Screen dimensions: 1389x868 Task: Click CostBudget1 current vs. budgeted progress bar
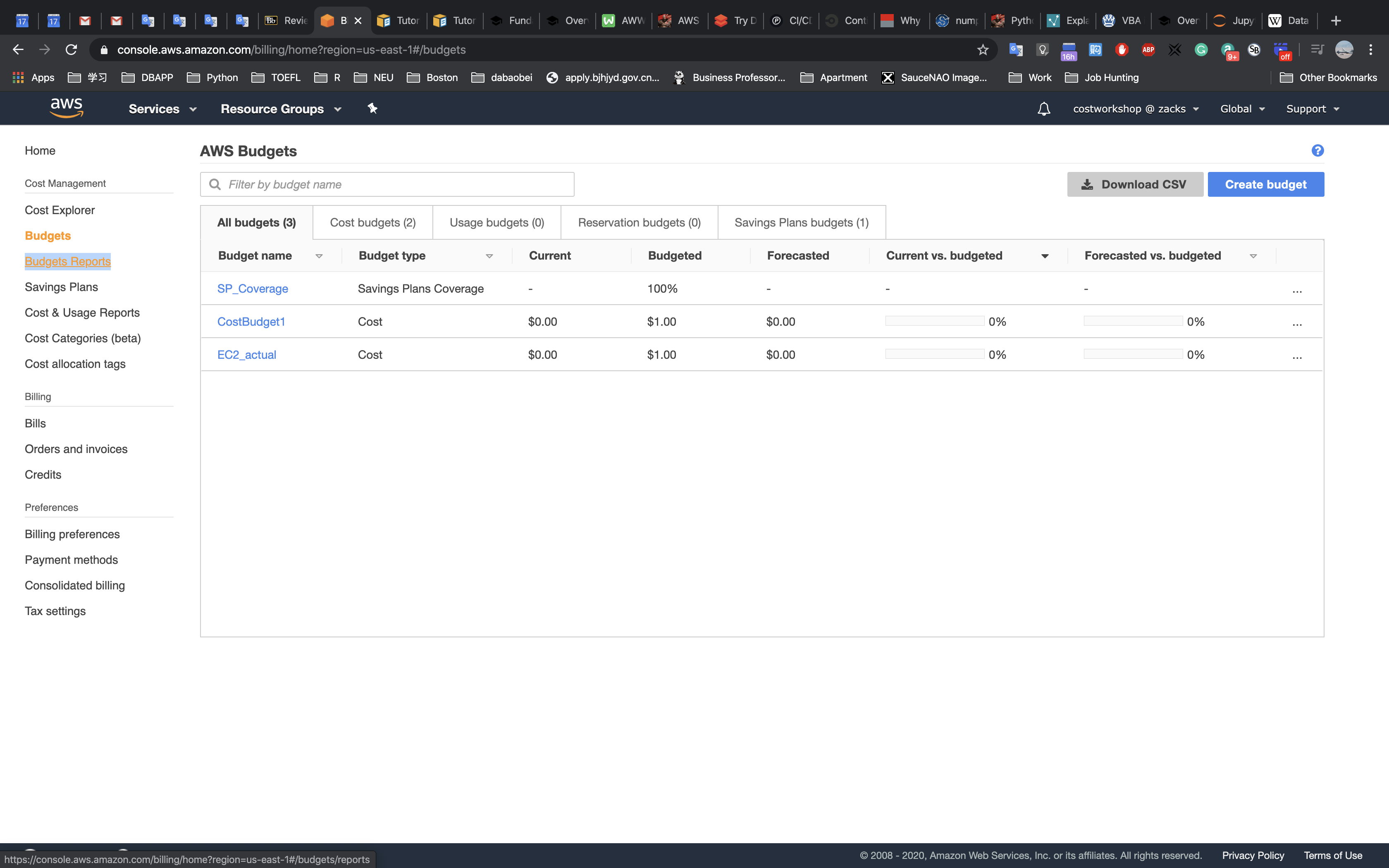pyautogui.click(x=934, y=322)
